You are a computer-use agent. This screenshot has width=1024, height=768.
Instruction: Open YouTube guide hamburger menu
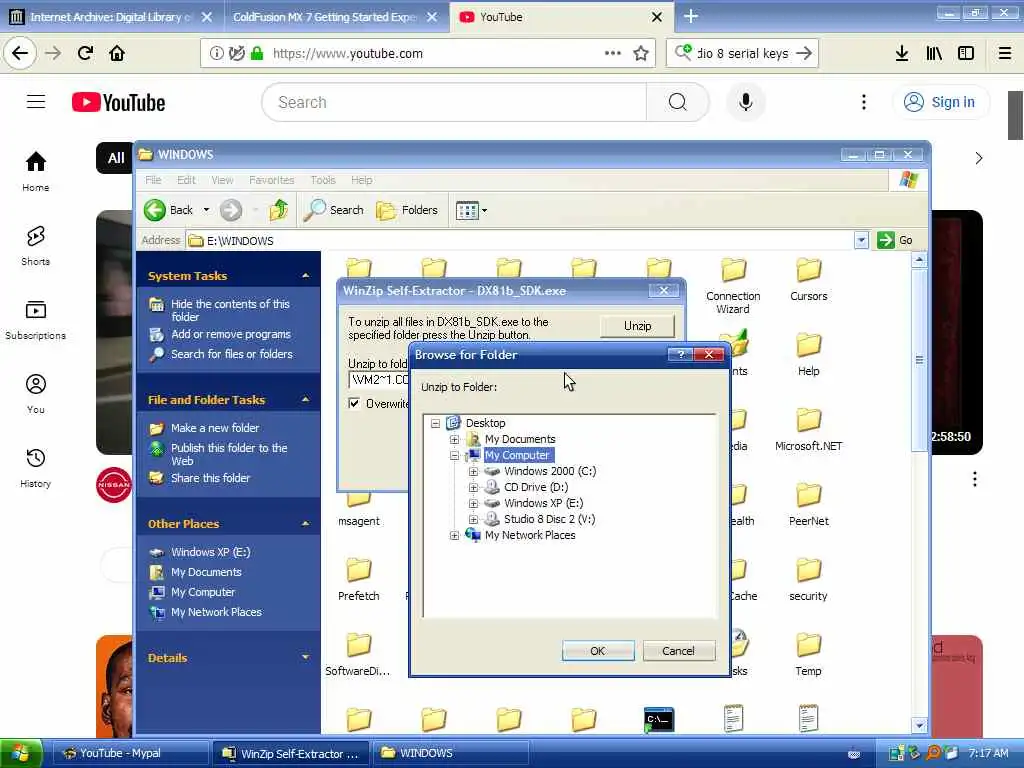[x=36, y=102]
